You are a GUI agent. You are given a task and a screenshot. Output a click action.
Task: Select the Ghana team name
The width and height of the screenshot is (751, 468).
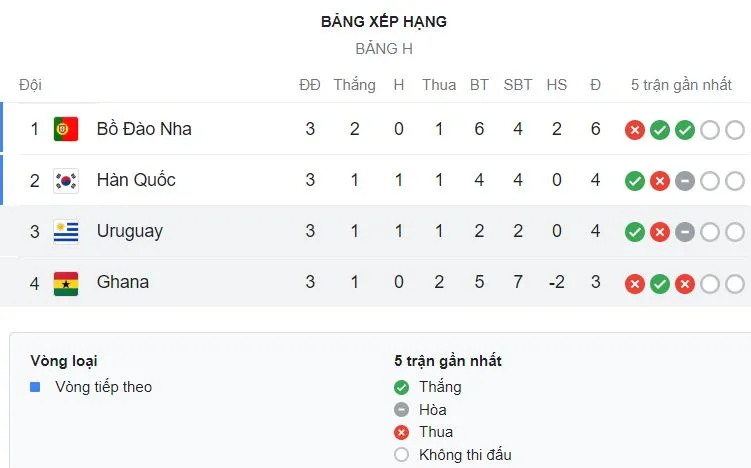(123, 283)
